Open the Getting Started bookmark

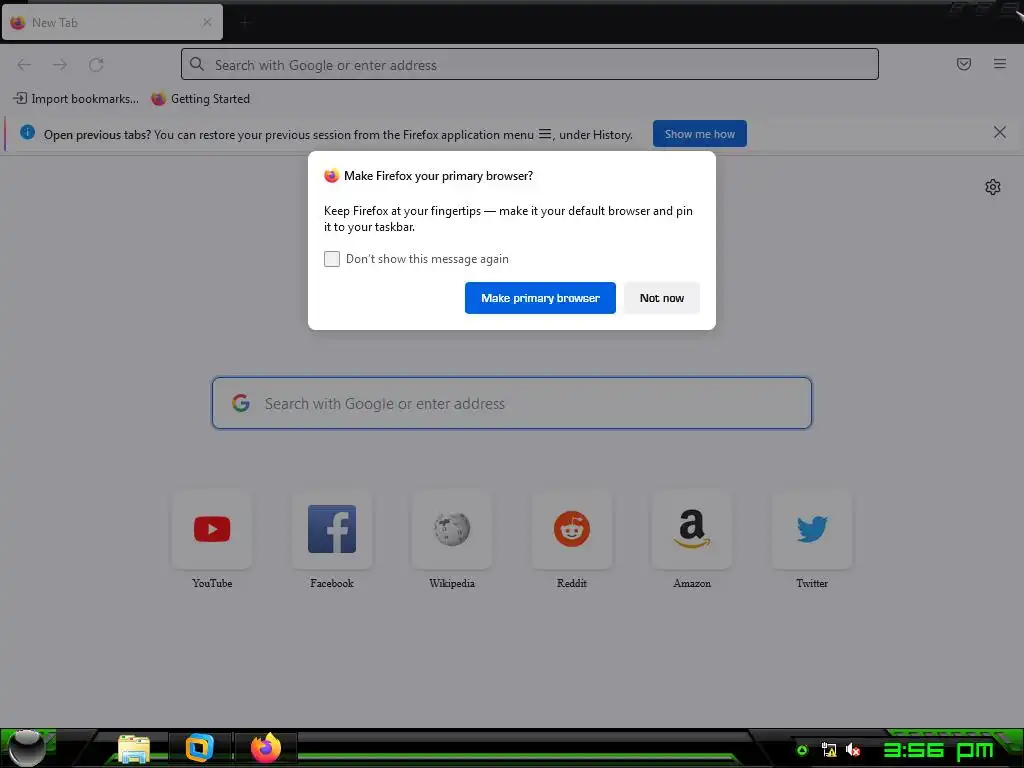pos(200,99)
